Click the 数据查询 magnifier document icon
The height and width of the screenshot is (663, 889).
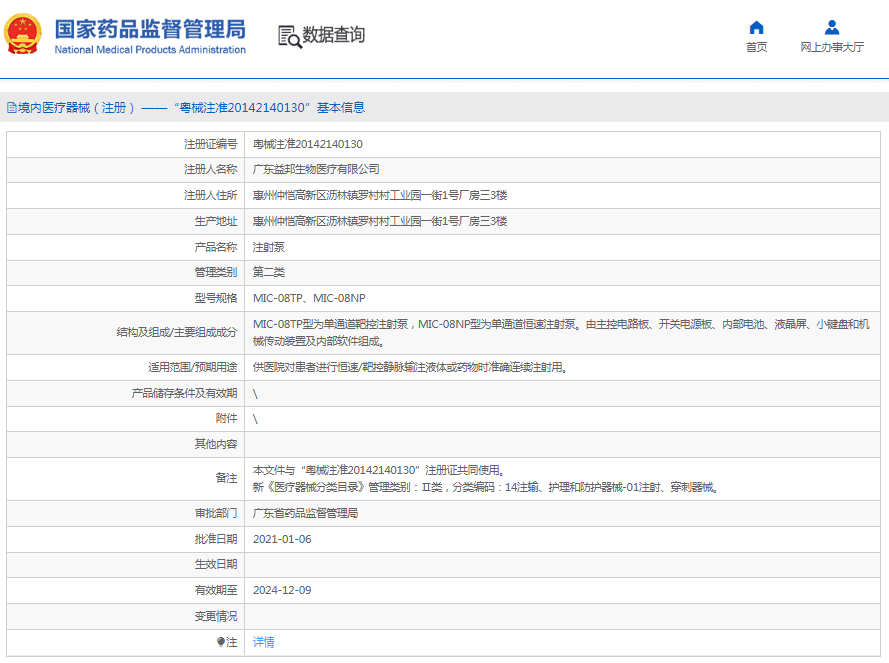[x=289, y=36]
